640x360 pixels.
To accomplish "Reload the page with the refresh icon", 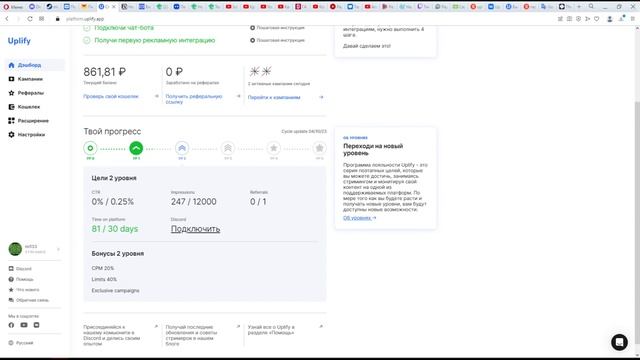I will [x=30, y=19].
